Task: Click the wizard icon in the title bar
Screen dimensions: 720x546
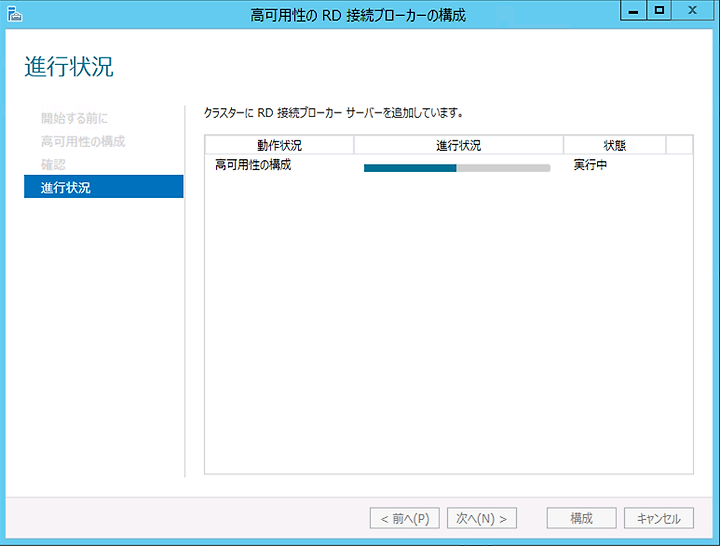Action: [x=15, y=15]
